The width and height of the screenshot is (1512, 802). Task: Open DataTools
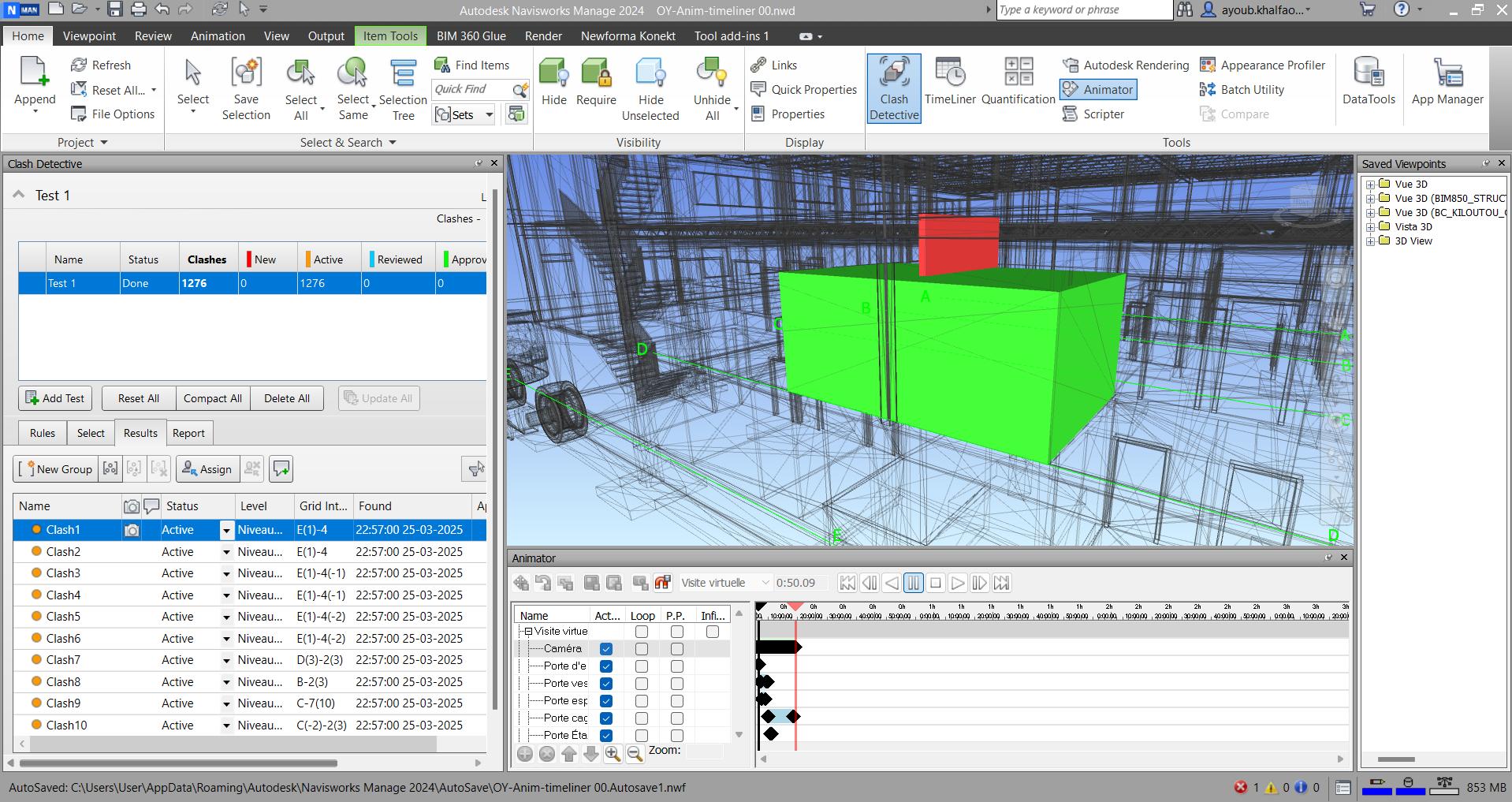(1369, 83)
